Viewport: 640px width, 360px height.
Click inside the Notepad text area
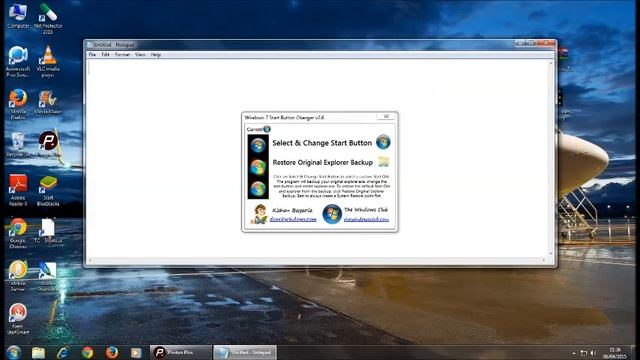click(x=318, y=158)
